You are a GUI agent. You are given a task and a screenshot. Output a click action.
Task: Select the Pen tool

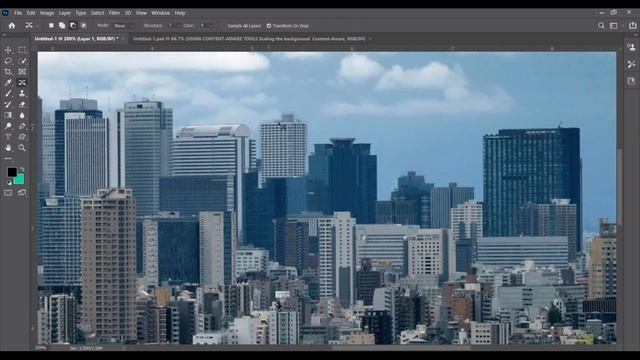tap(22, 126)
